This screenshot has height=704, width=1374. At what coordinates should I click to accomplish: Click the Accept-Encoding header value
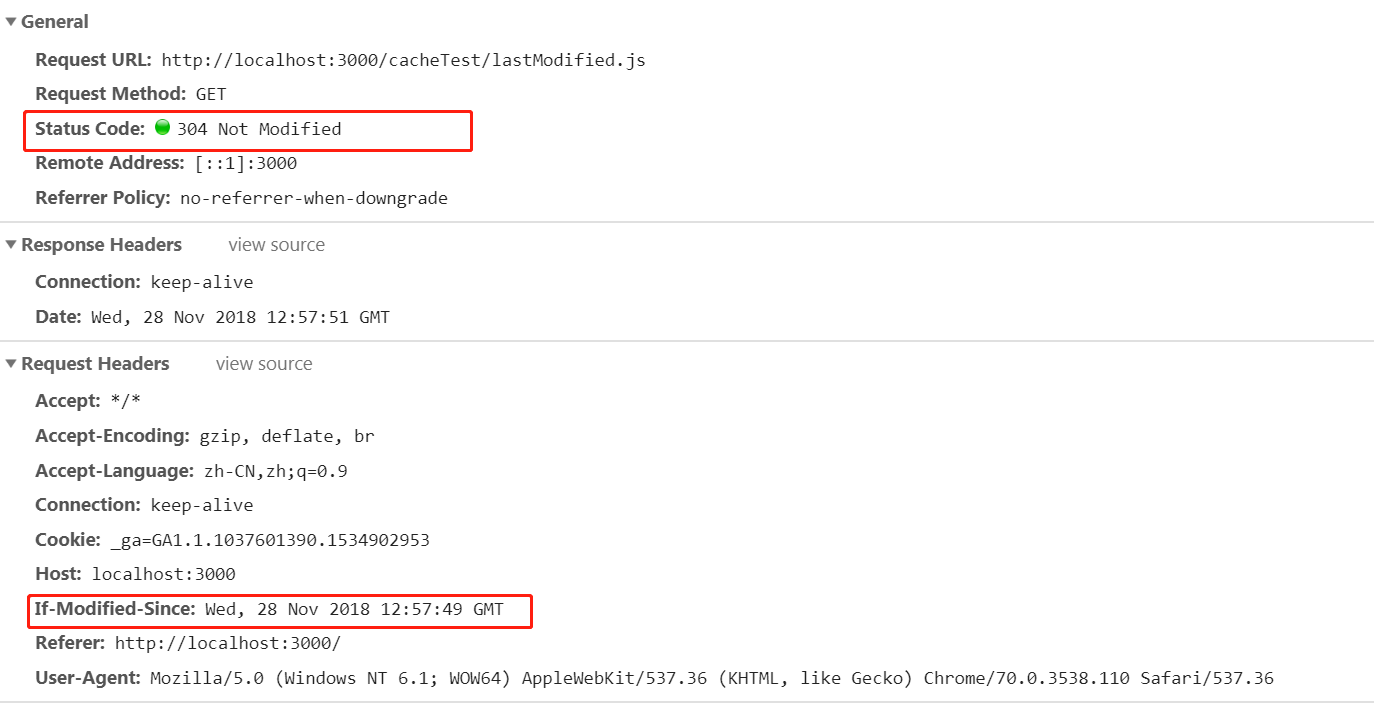coord(287,436)
